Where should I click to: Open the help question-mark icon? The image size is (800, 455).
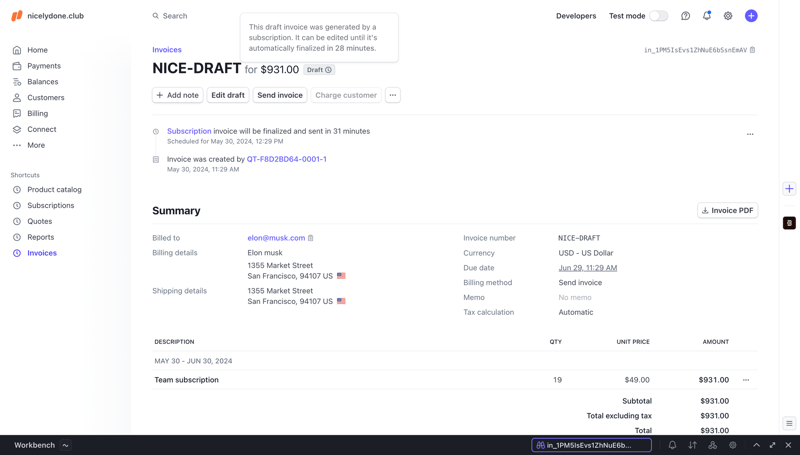click(685, 16)
